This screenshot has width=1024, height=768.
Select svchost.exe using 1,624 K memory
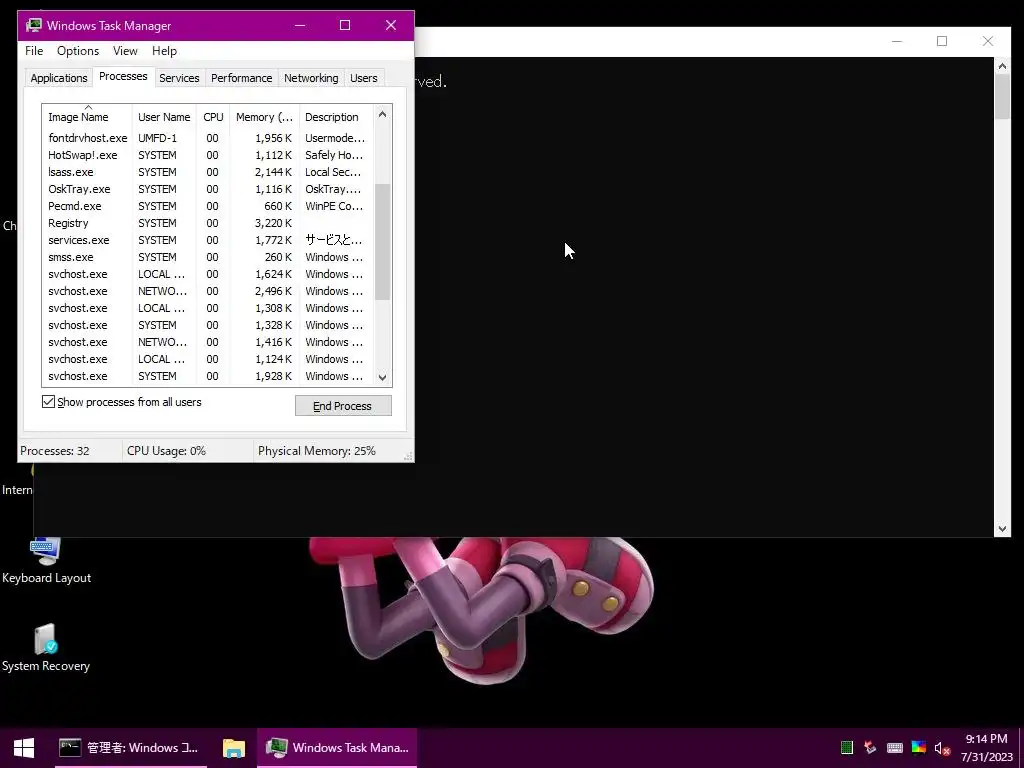click(x=208, y=274)
